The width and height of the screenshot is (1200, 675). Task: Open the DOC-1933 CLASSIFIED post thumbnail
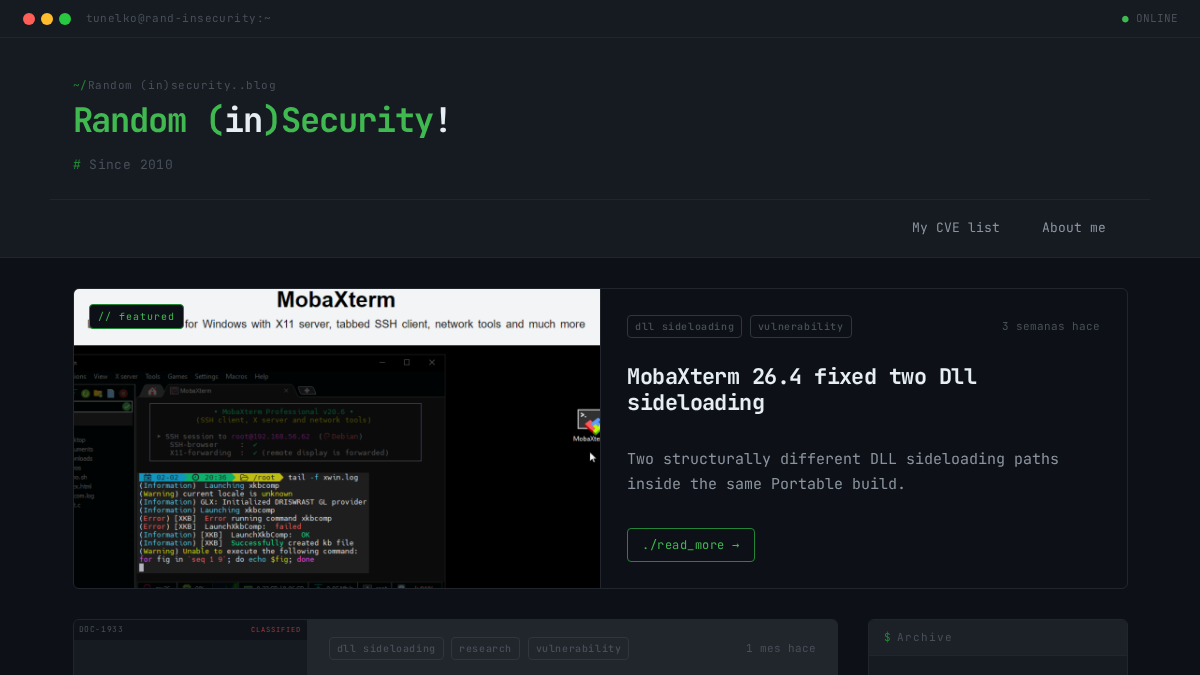pos(190,647)
